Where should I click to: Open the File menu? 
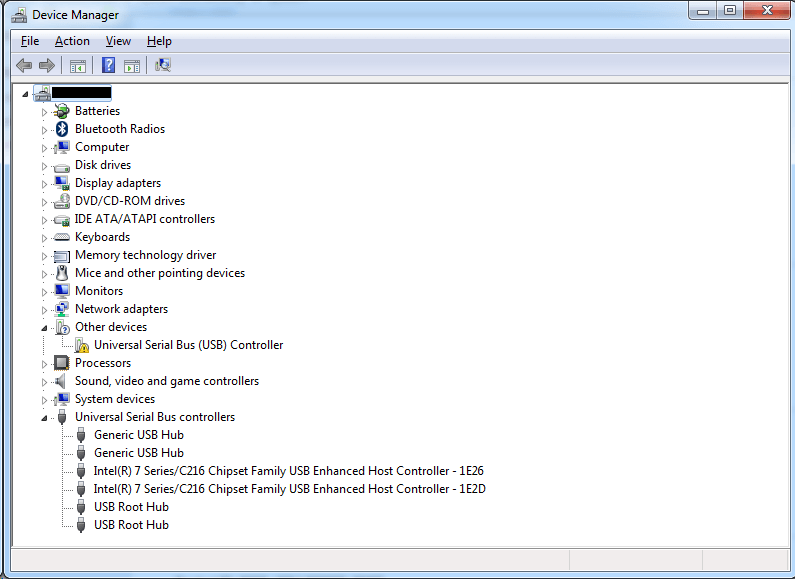[x=30, y=41]
